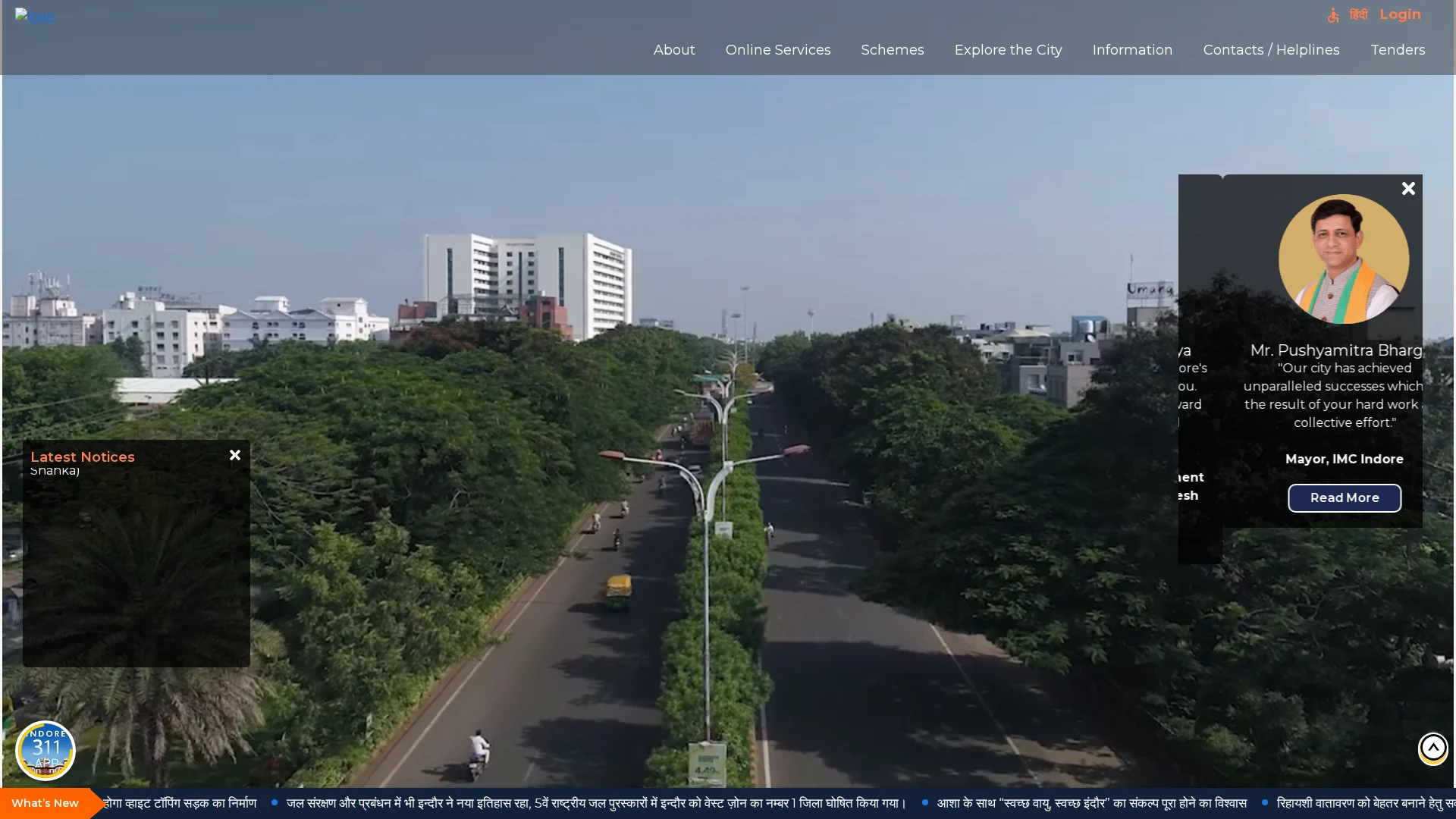Open the Schemes menu
The width and height of the screenshot is (1456, 819).
coord(893,50)
